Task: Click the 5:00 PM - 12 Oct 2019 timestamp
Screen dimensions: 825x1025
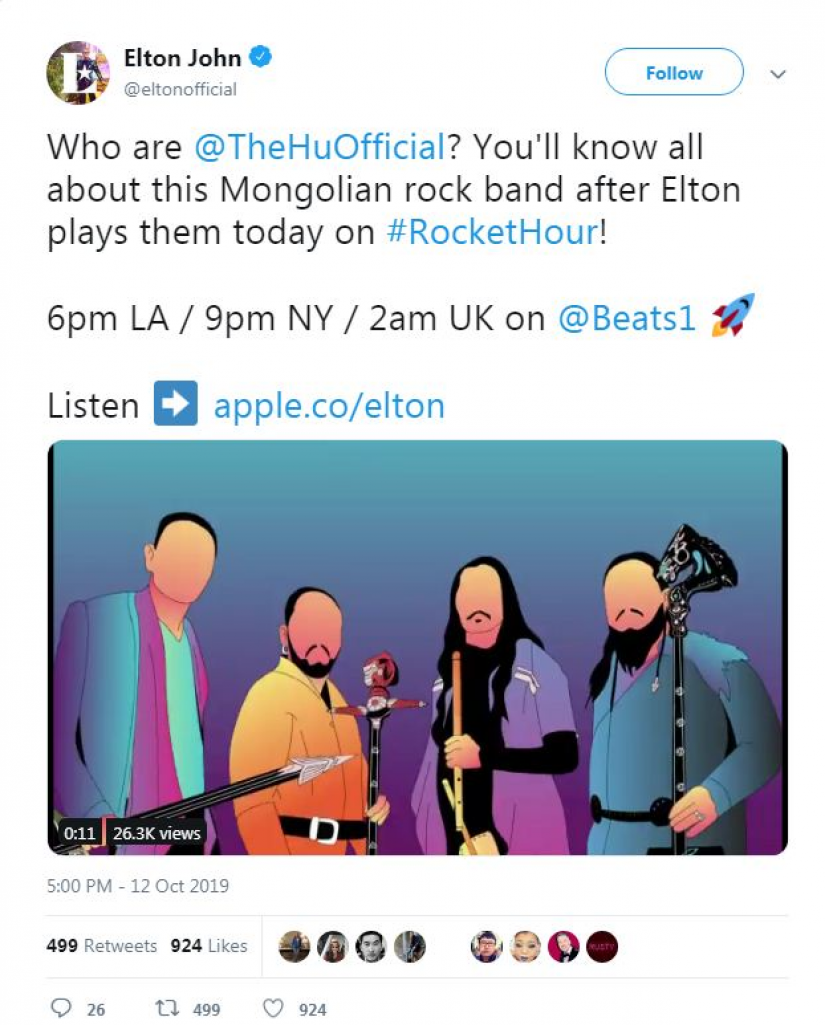Action: click(x=137, y=886)
